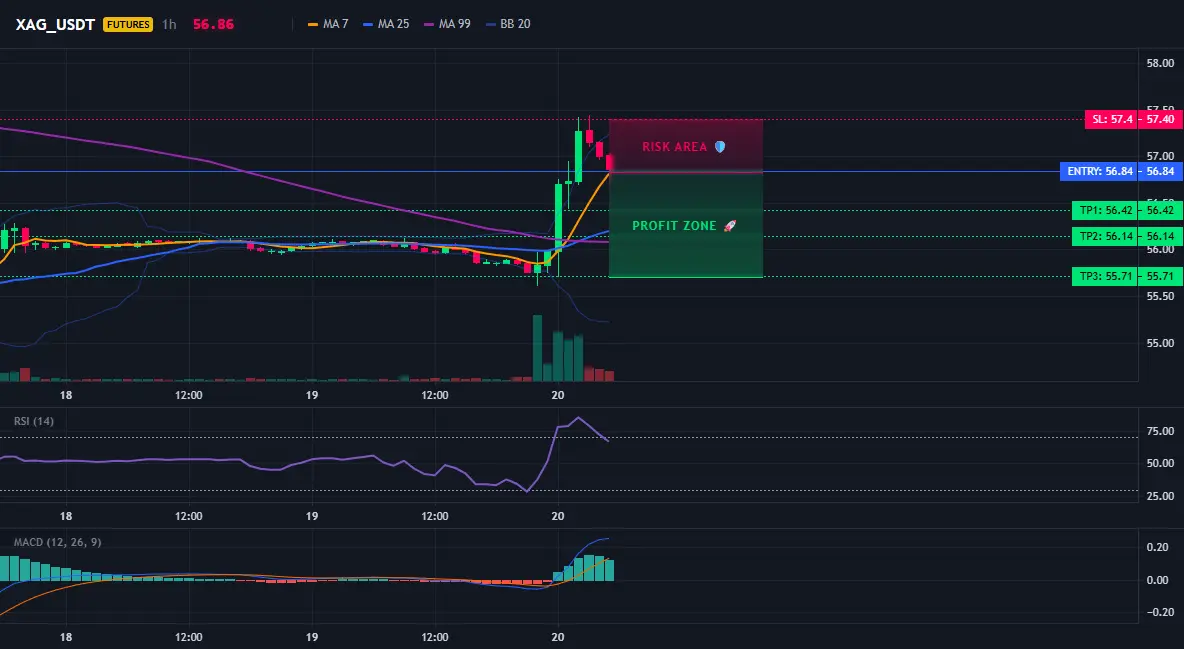The image size is (1184, 649).
Task: Click the 0.20 MACD axis value
Action: point(1158,547)
